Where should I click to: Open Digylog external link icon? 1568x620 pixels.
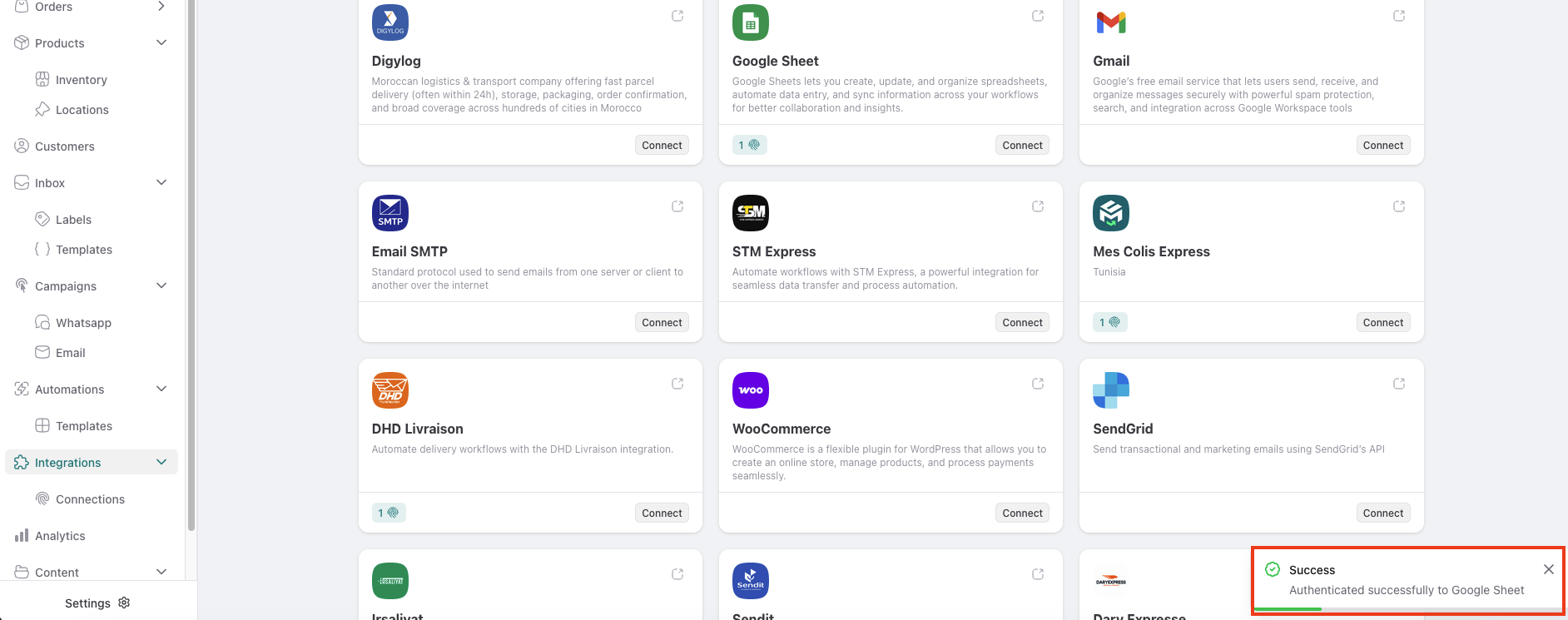click(x=677, y=16)
